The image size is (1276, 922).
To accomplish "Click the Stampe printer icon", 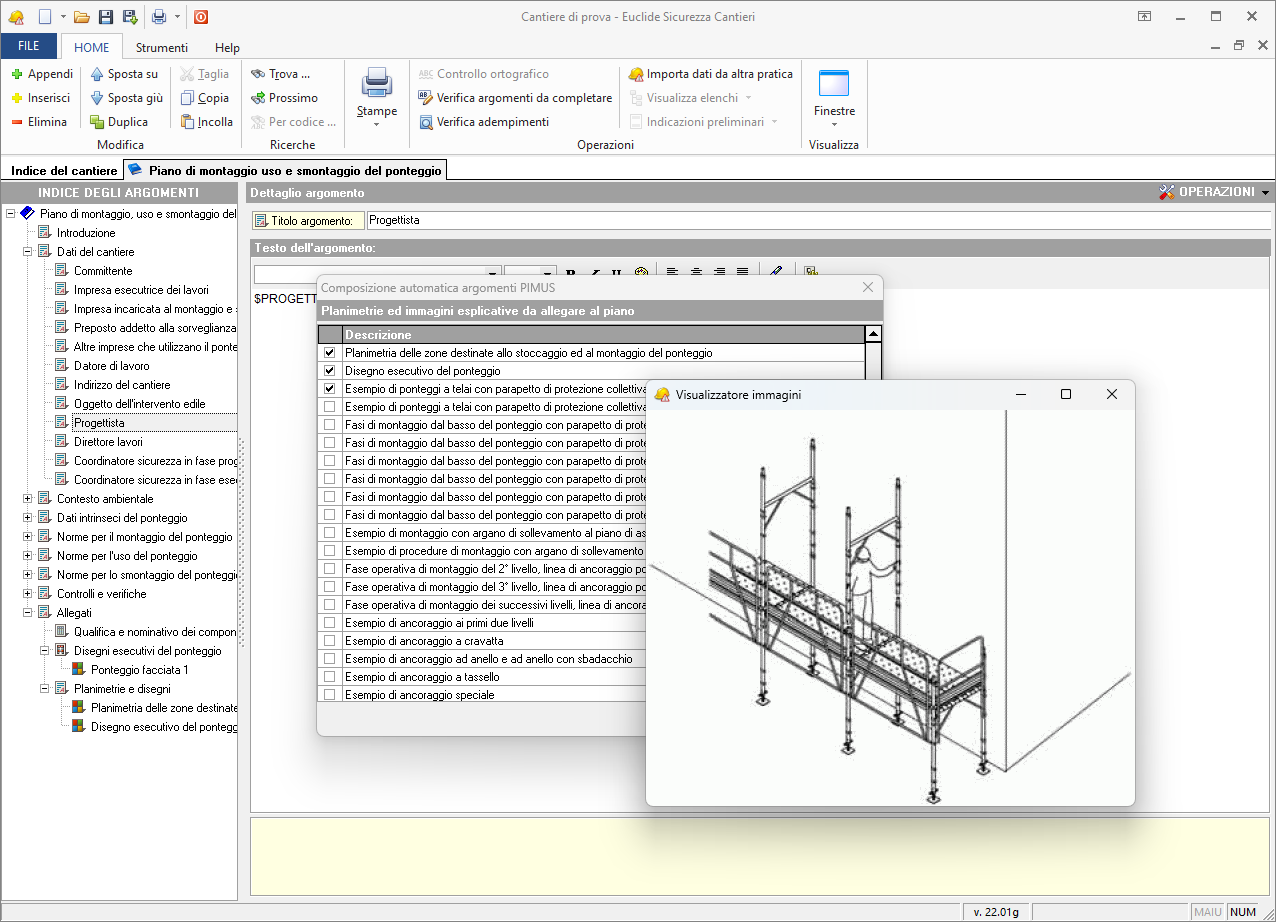I will tap(377, 83).
